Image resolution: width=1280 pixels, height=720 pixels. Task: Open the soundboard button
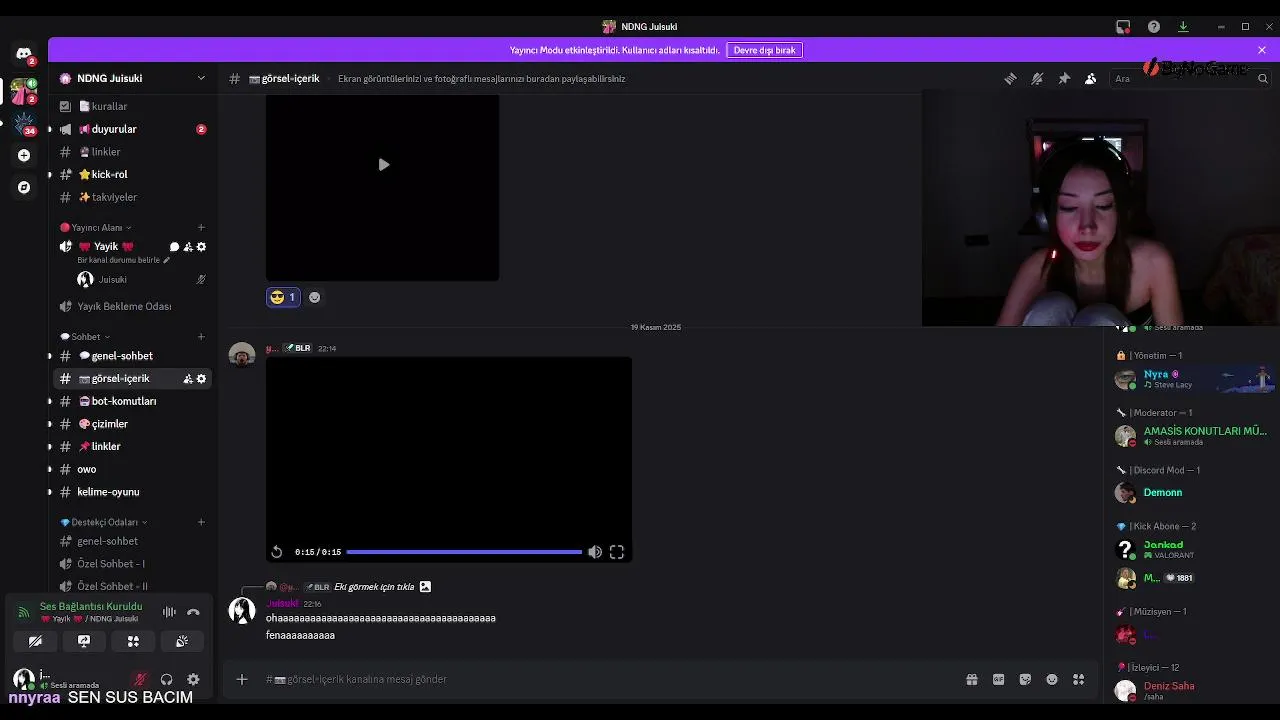click(x=182, y=641)
